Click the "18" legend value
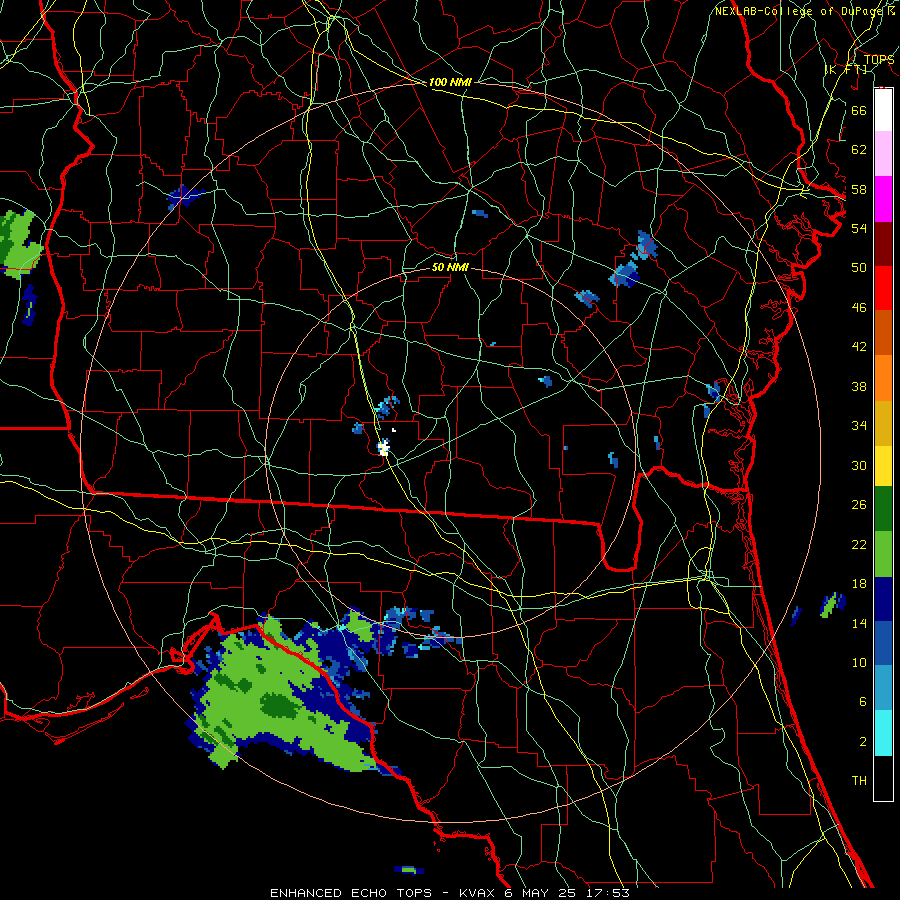The width and height of the screenshot is (900, 900). 859,584
